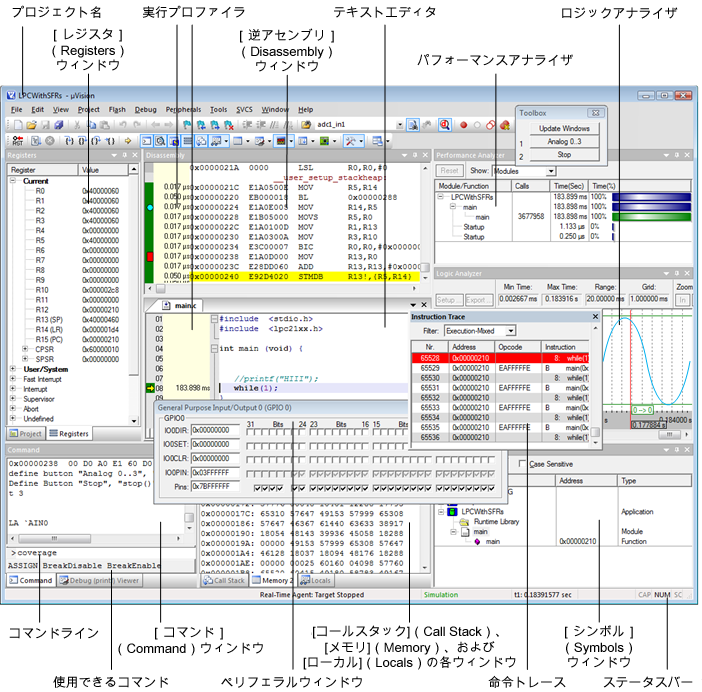Click the Open file folder icon
The width and height of the screenshot is (702, 692).
[x=31, y=125]
